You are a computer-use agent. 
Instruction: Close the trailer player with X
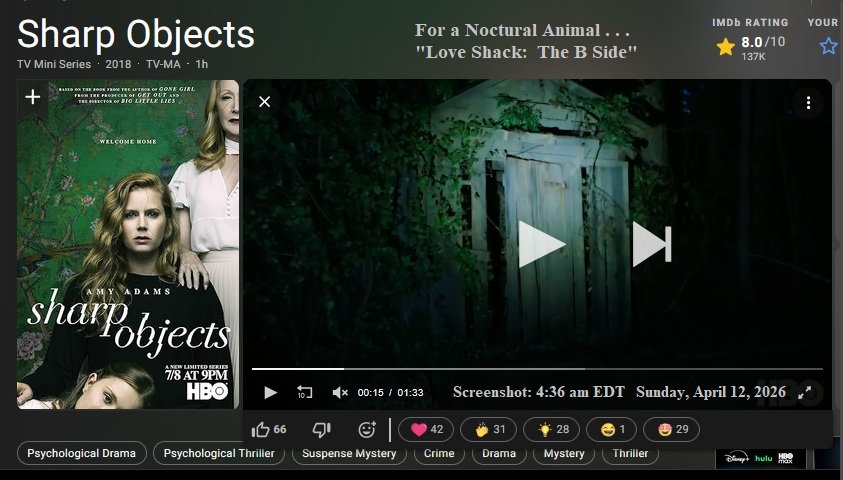(x=265, y=102)
